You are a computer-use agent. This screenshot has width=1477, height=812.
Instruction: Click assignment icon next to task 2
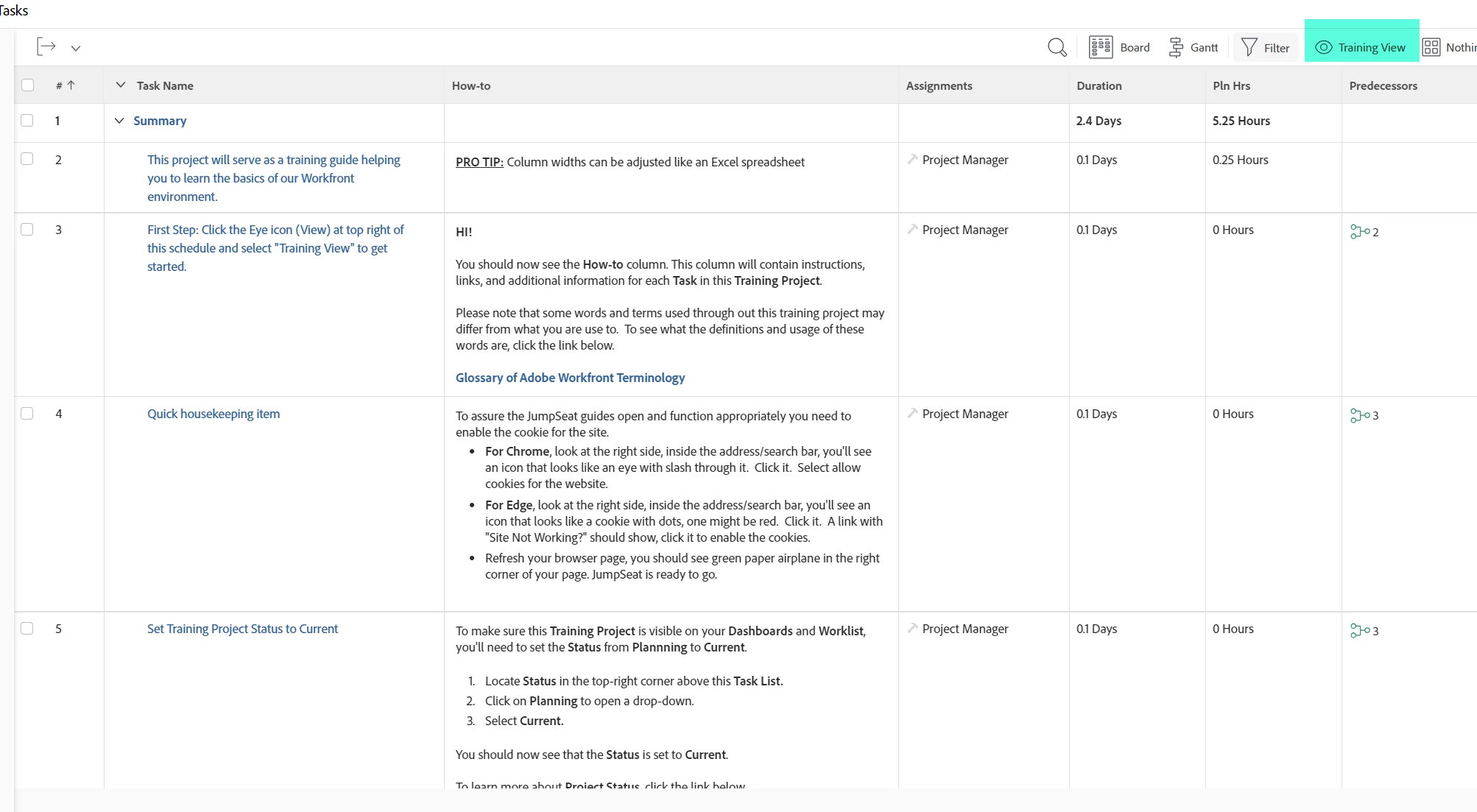pos(913,160)
